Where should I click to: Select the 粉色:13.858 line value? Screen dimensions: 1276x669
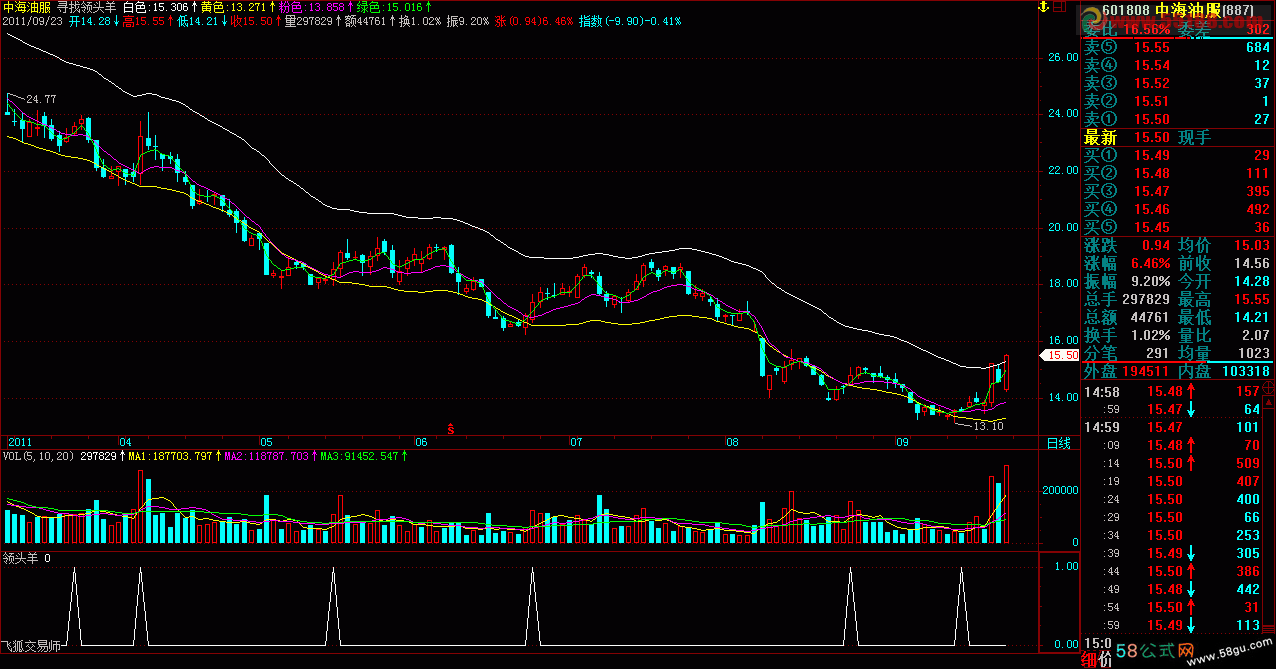(x=311, y=7)
